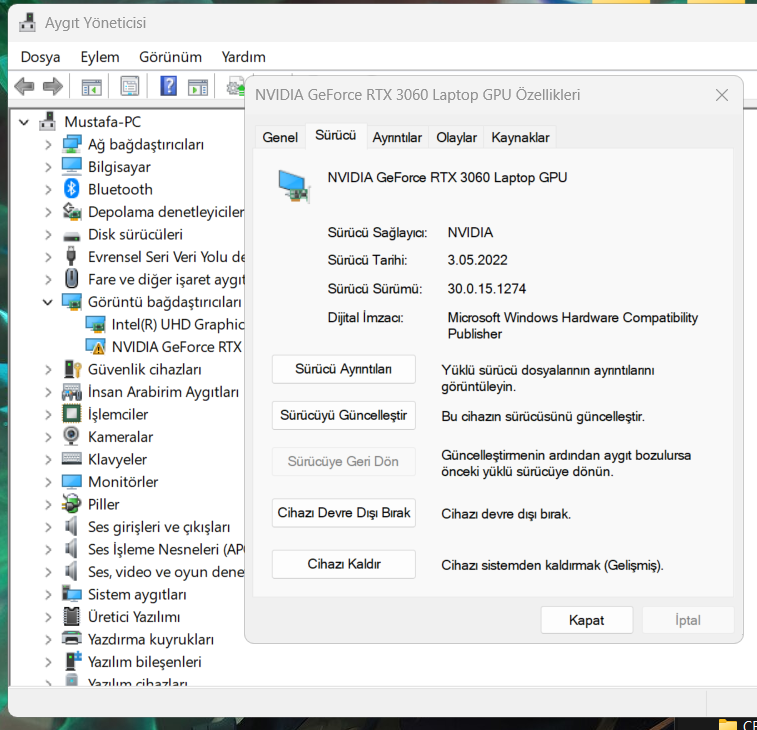
Task: Select the NVIDIA GeForce RTX tree item
Action: [176, 347]
